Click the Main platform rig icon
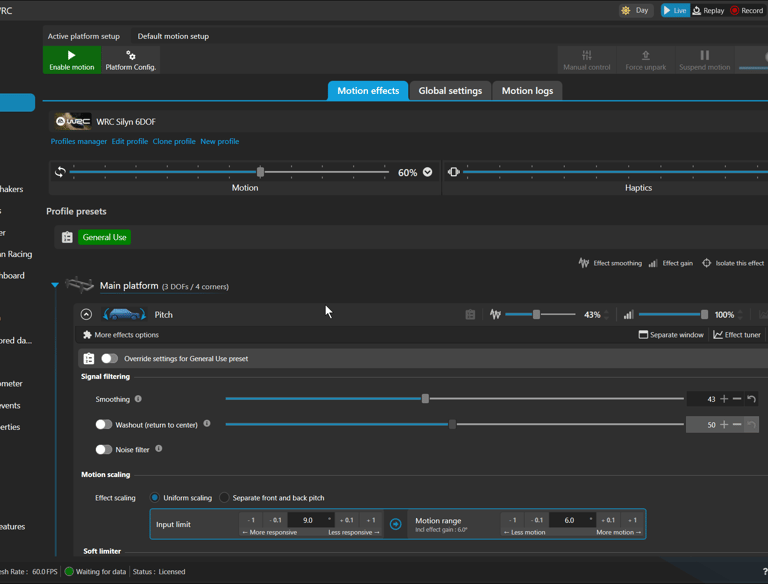 pyautogui.click(x=79, y=285)
